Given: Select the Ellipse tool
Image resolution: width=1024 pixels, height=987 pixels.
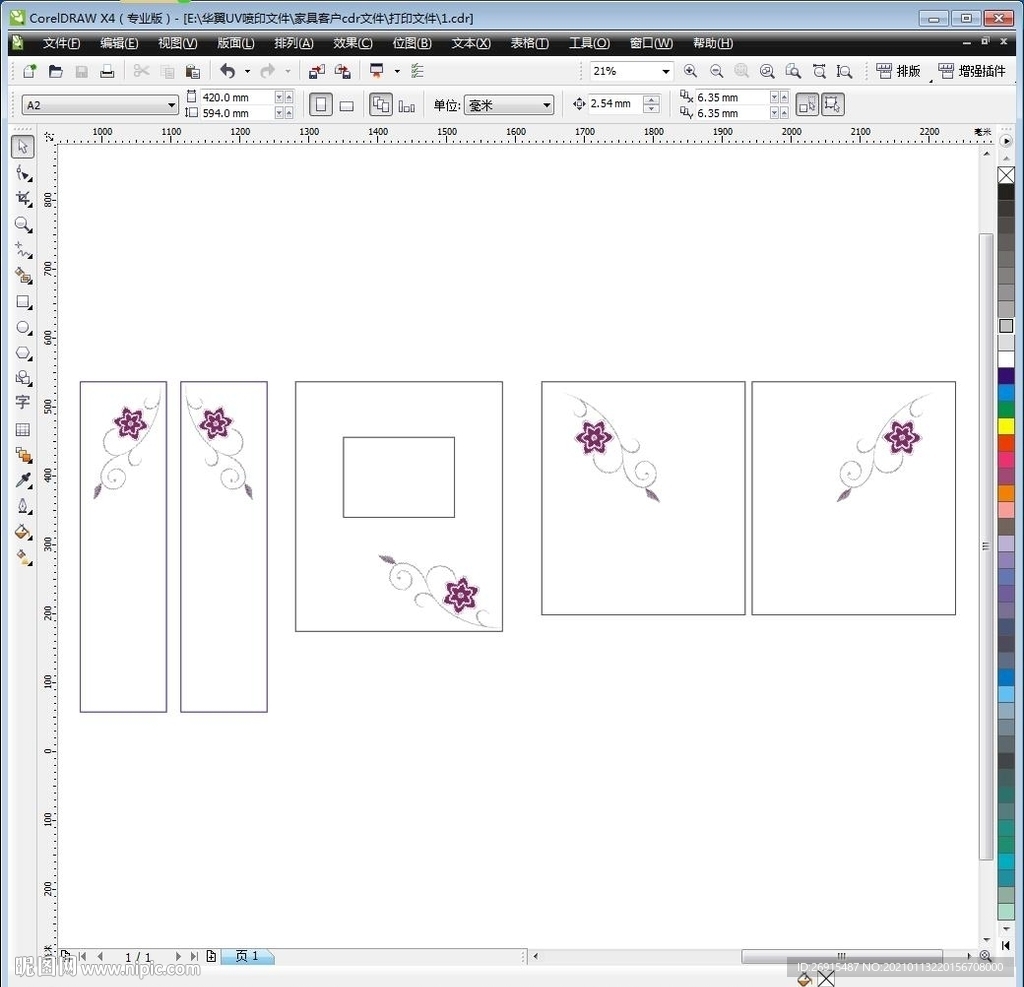Looking at the screenshot, I should tap(24, 327).
